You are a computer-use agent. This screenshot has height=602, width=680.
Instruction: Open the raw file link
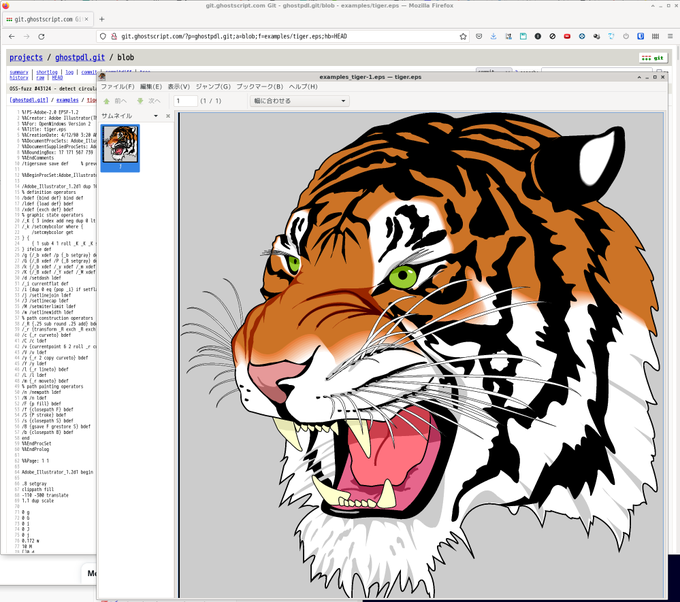point(40,78)
